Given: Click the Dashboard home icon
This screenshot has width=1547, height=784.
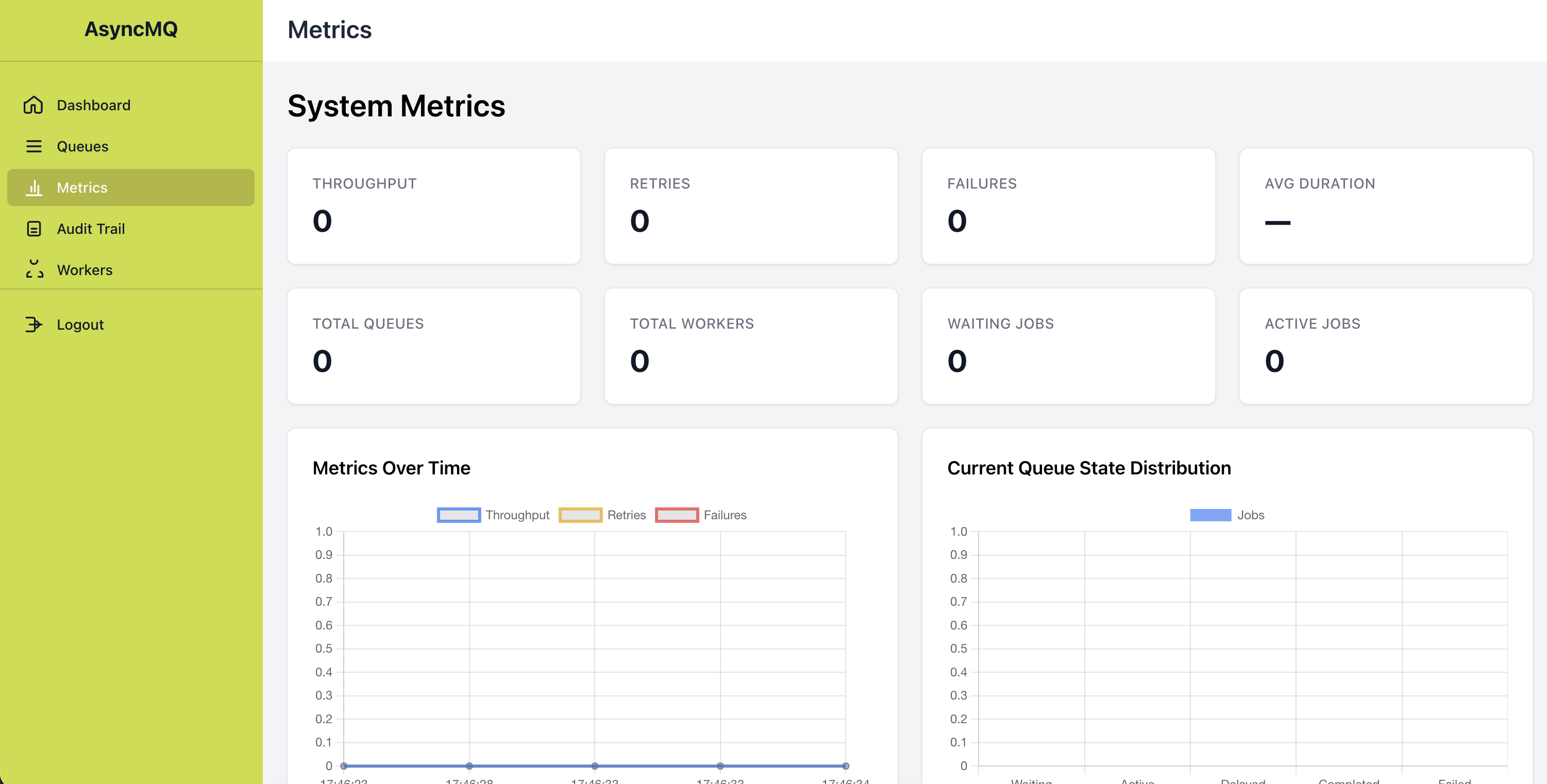Looking at the screenshot, I should (33, 105).
